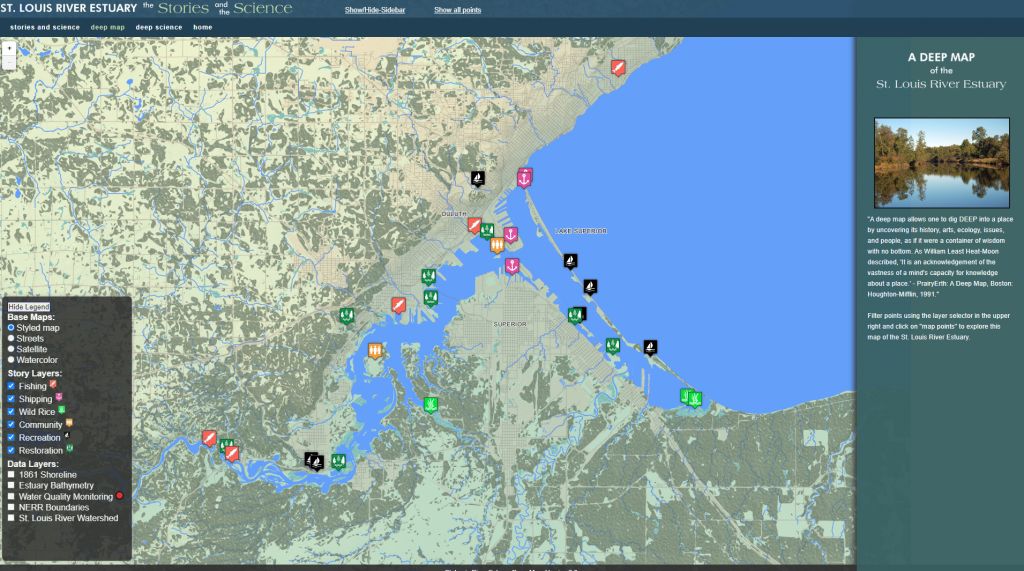The width and height of the screenshot is (1024, 571).
Task: Open the stacked sailboat markers on the lower river
Action: 315,463
